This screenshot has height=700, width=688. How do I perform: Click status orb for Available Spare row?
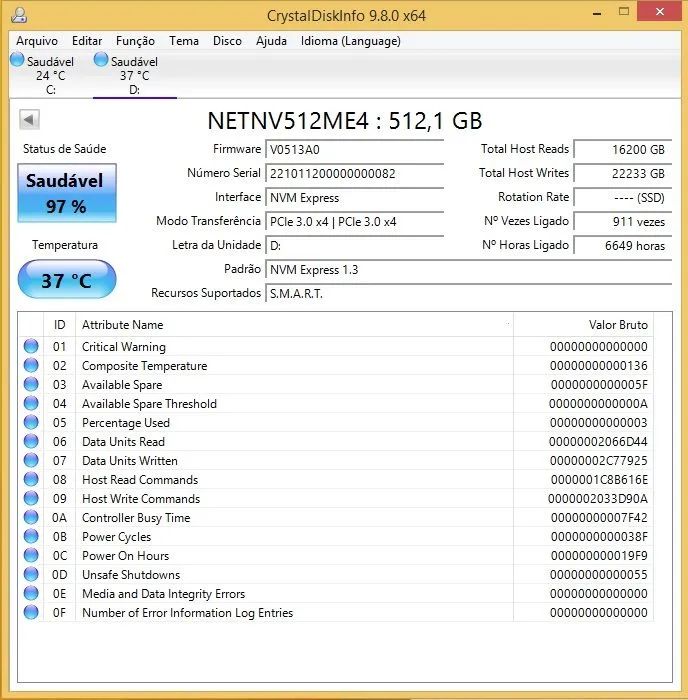coord(31,384)
